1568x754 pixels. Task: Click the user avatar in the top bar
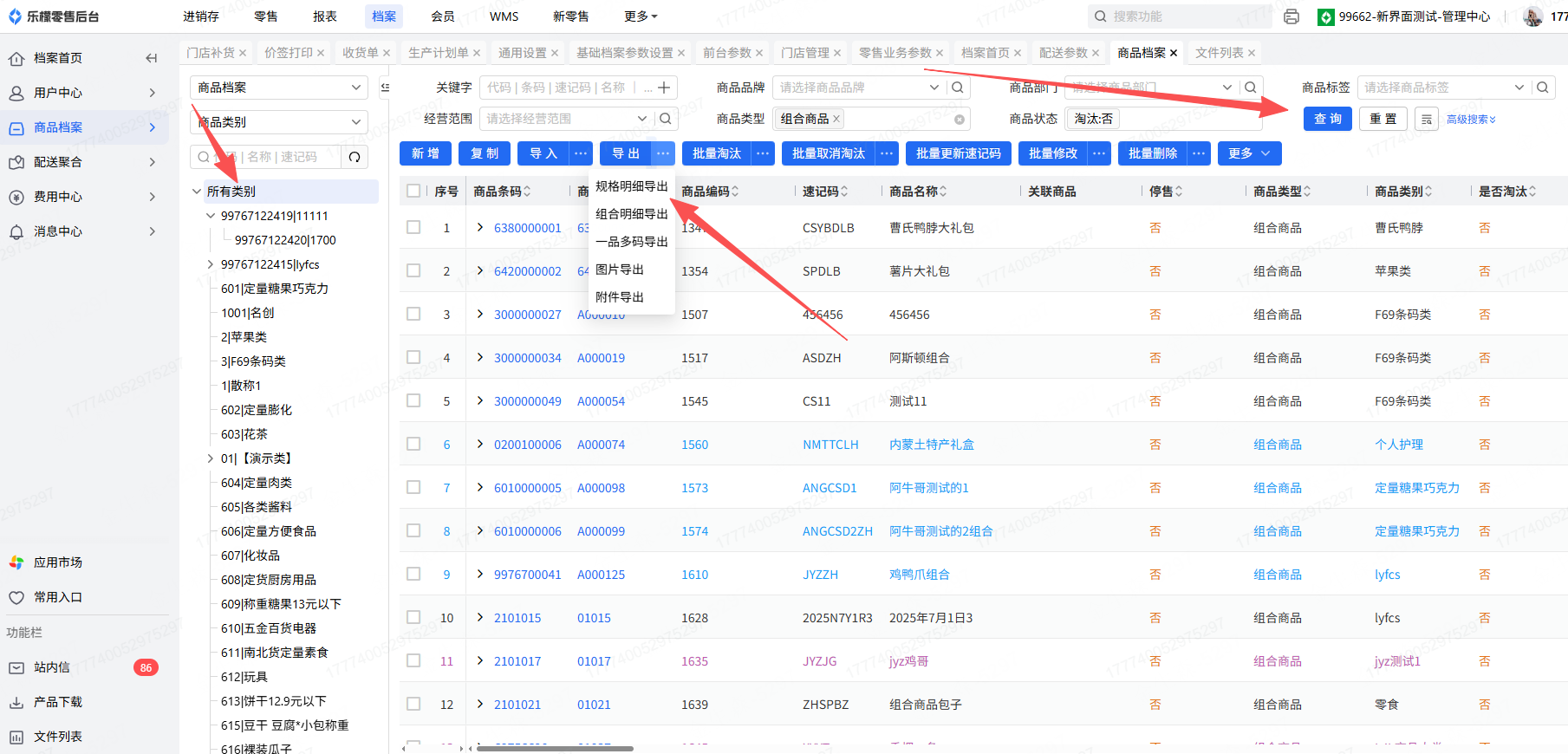point(1532,16)
